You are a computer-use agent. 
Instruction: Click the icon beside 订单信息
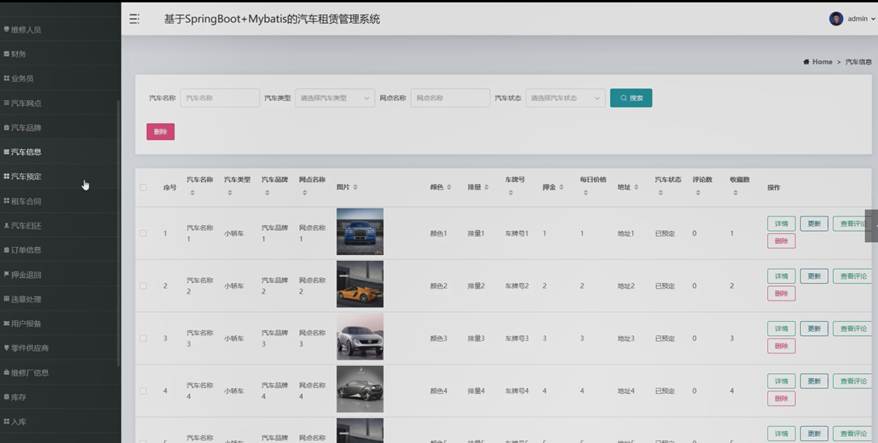(x=6, y=250)
